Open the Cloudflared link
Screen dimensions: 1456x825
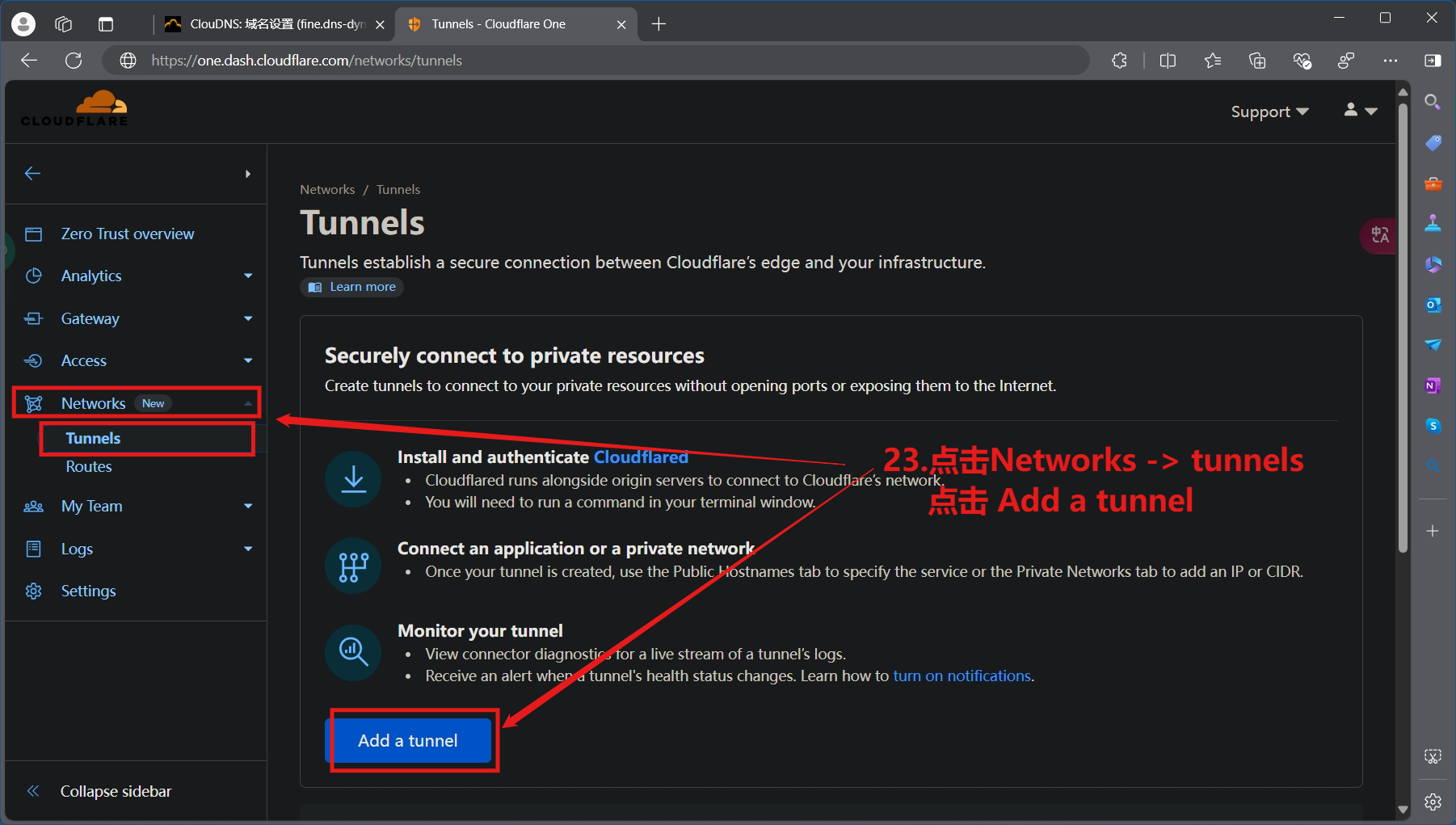641,457
